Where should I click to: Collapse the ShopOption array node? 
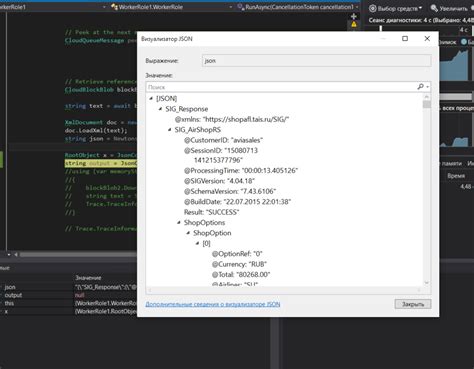[188, 233]
